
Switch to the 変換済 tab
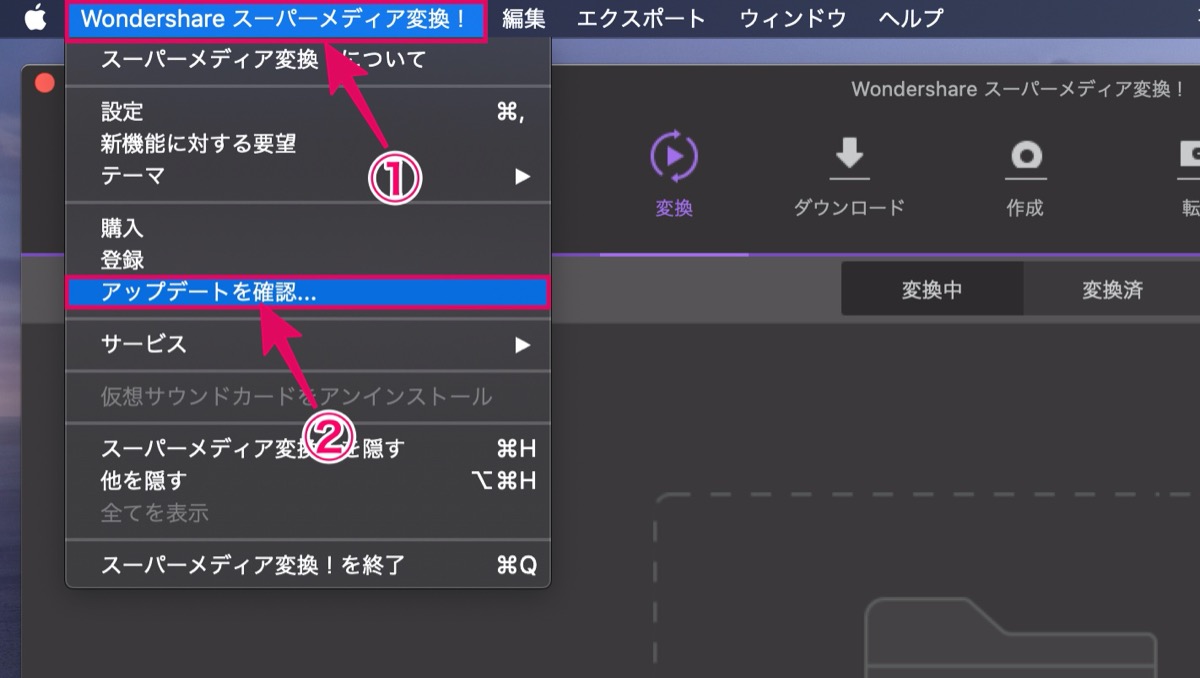(1112, 290)
